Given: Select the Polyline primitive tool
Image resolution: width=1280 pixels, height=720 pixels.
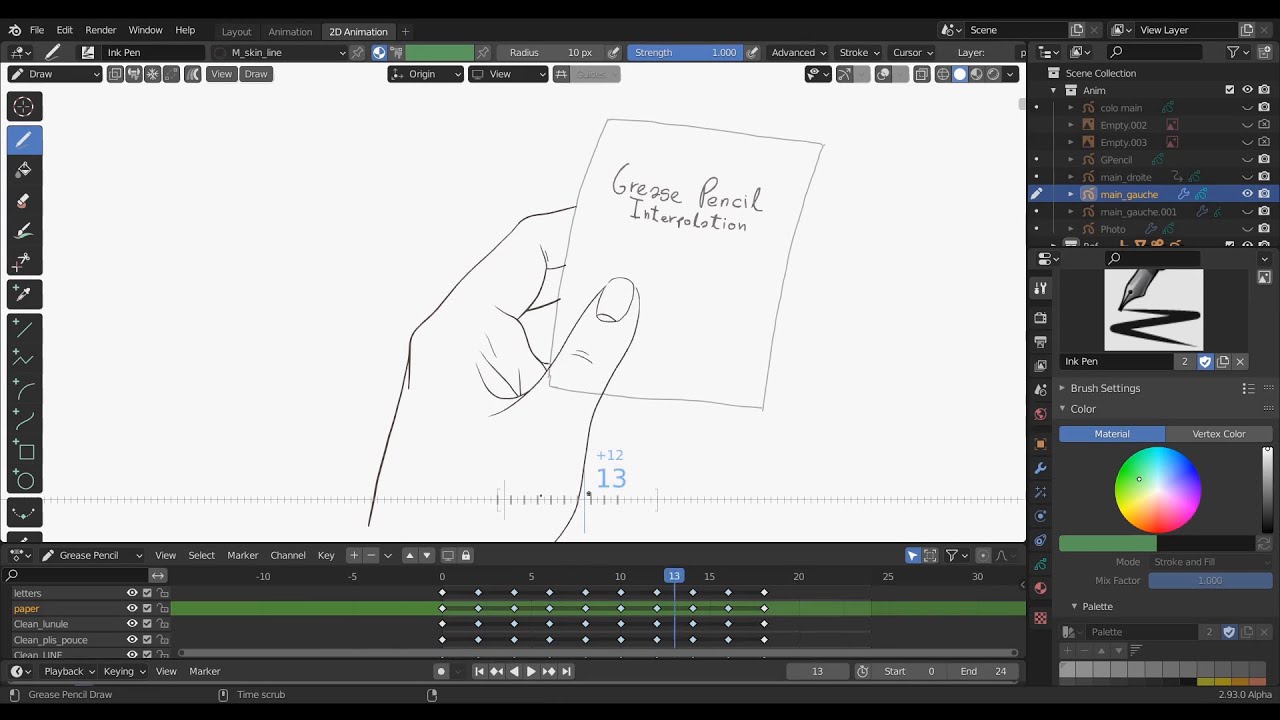Looking at the screenshot, I should (25, 358).
